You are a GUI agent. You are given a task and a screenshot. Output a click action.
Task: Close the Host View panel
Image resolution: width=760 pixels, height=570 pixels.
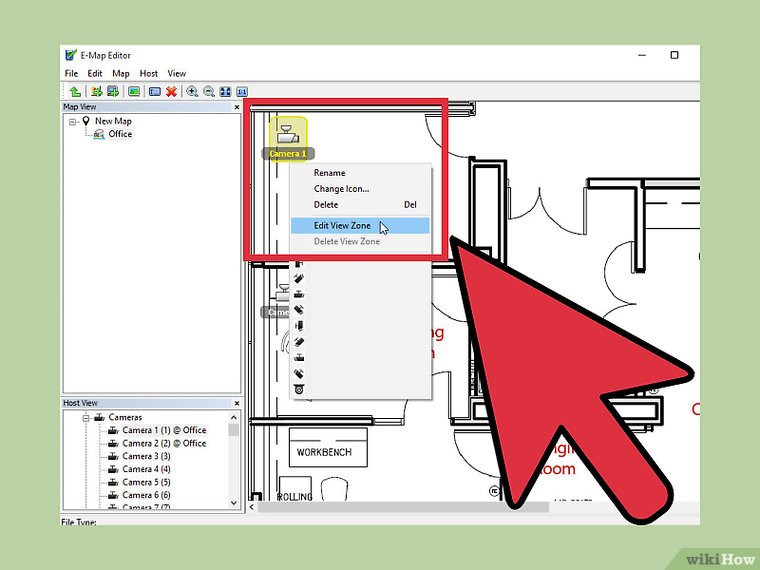237,403
